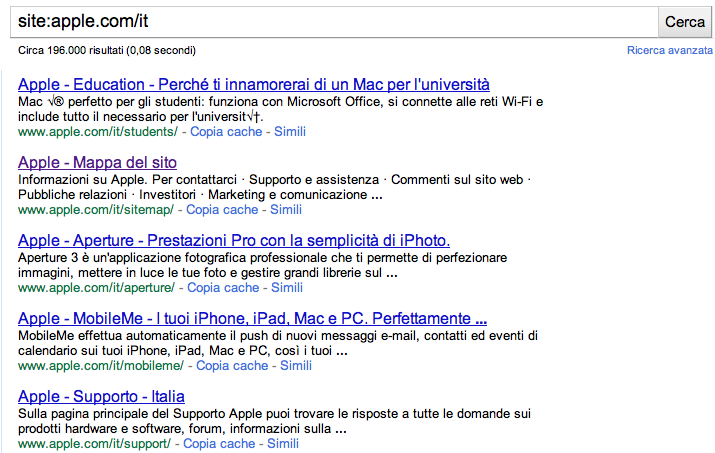Click Simili for the support result
This screenshot has height=453, width=715.
(282, 444)
